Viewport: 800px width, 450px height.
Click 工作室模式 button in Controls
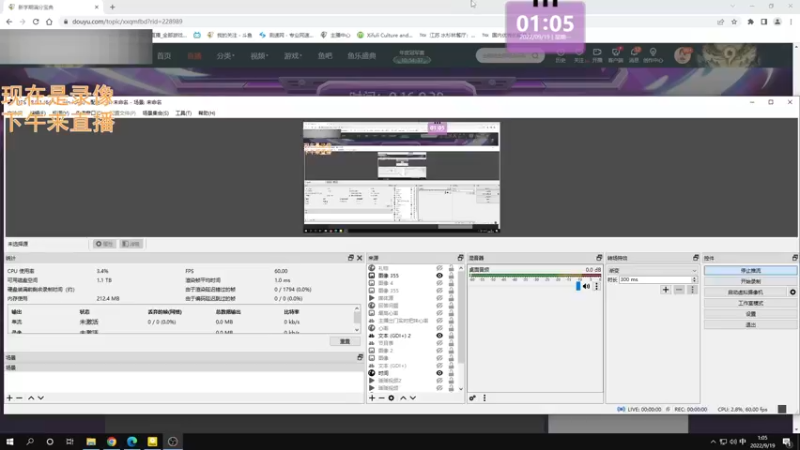(750, 303)
